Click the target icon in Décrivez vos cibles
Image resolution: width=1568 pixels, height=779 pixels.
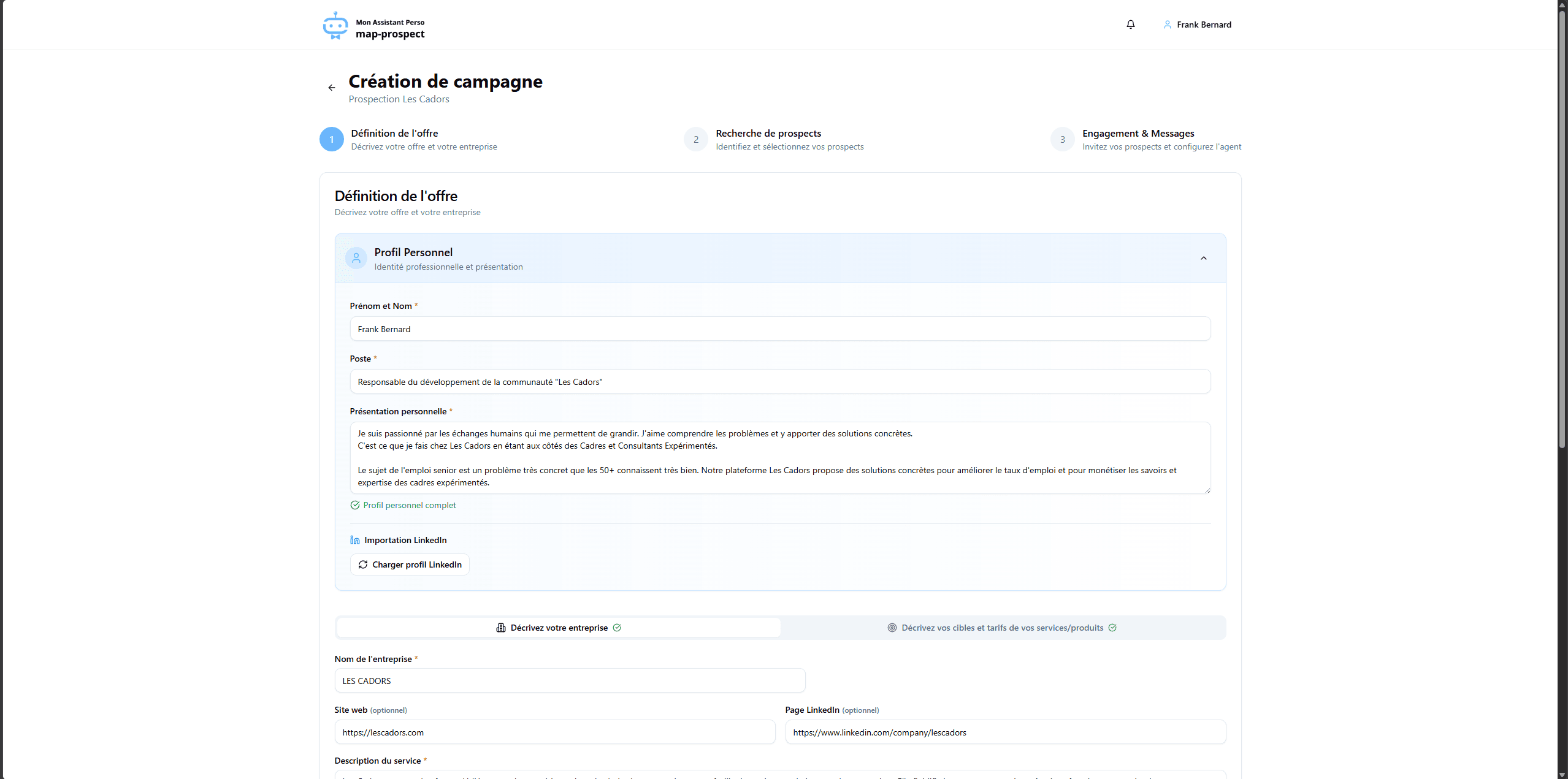tap(892, 628)
